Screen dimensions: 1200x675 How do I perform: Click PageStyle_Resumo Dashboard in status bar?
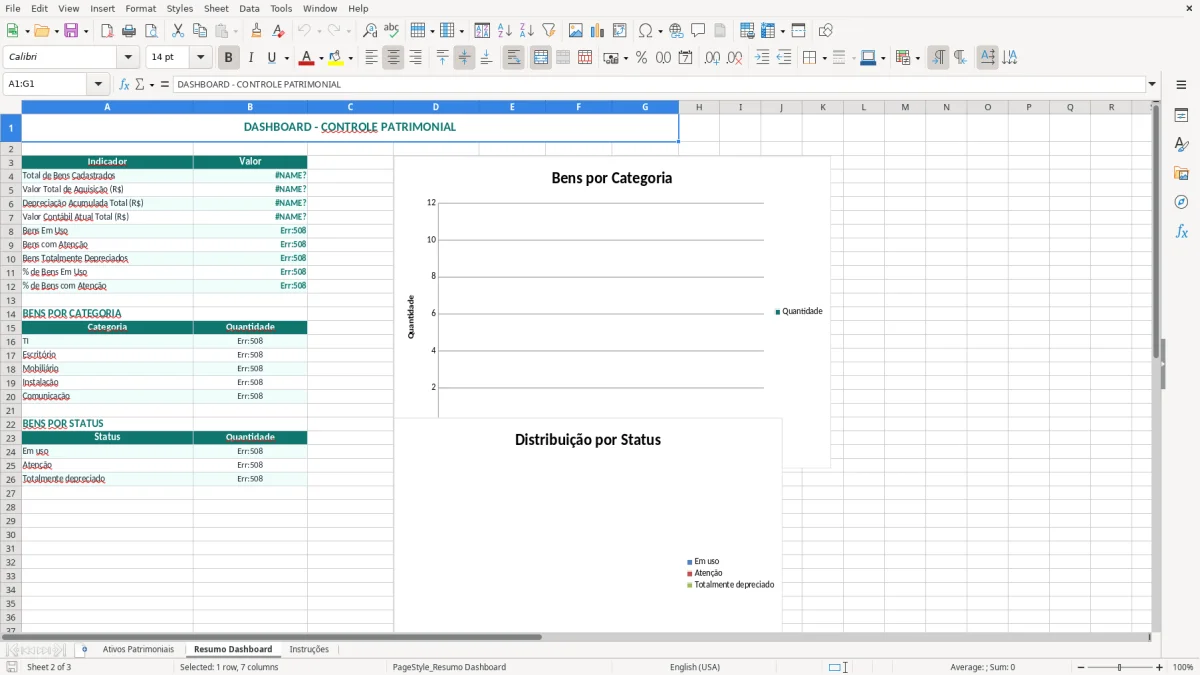pos(449,667)
